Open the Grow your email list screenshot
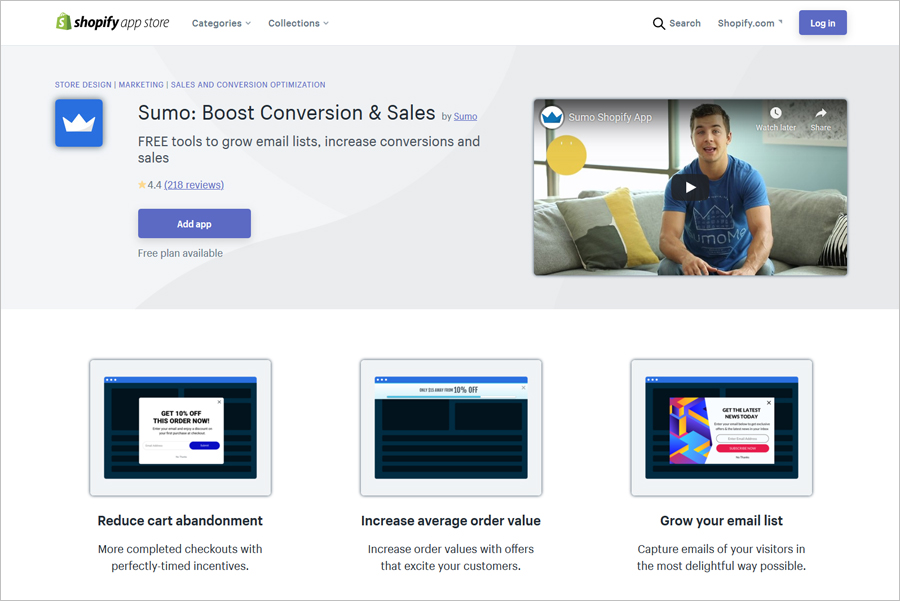The width and height of the screenshot is (900, 601). (721, 428)
